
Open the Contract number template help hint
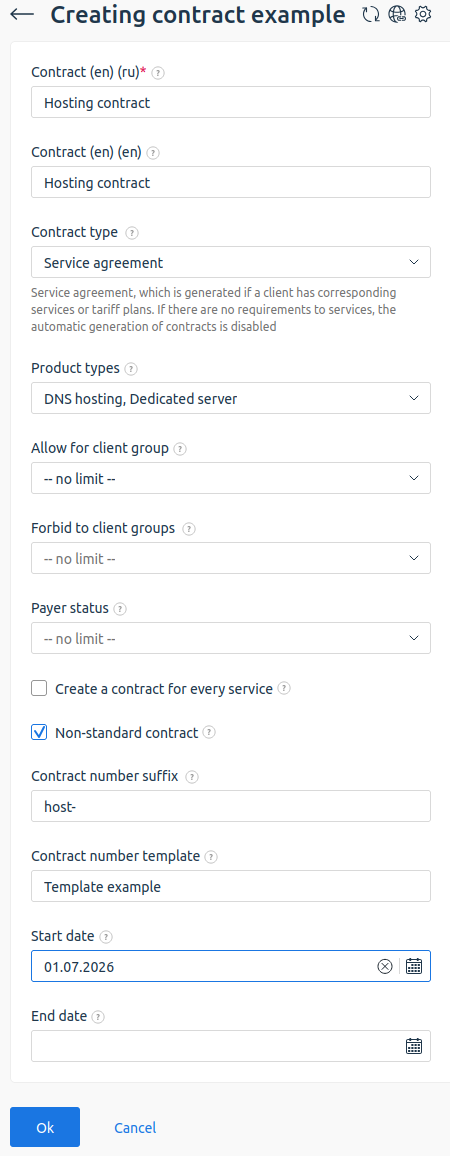click(x=211, y=857)
